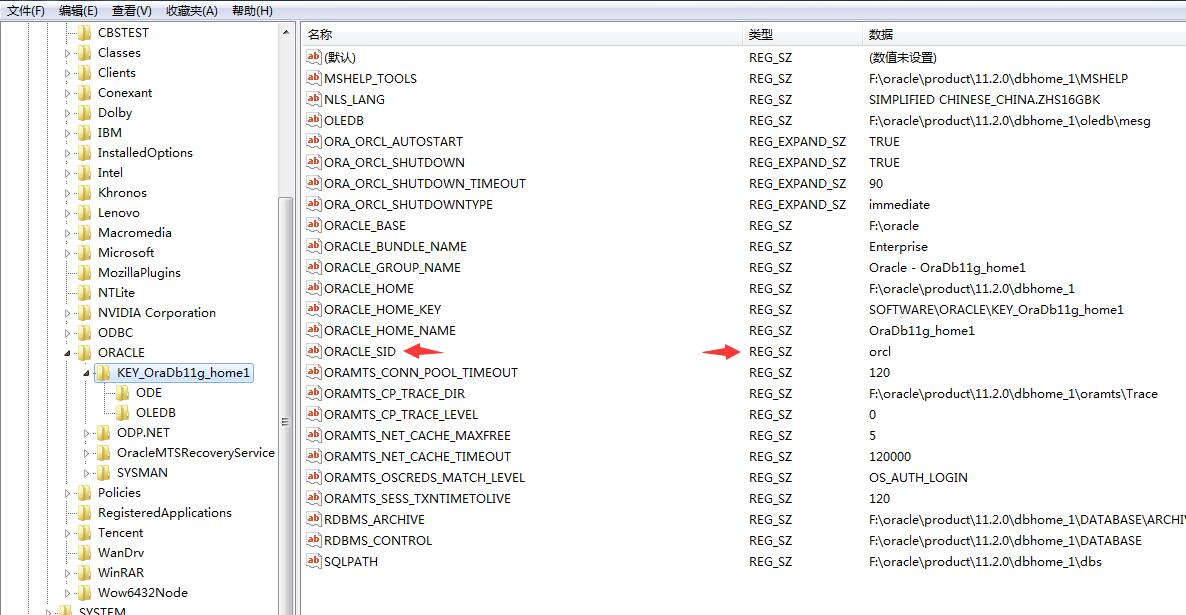Click the folder icon of OLEDB subkey
The height and width of the screenshot is (615, 1186).
[123, 412]
